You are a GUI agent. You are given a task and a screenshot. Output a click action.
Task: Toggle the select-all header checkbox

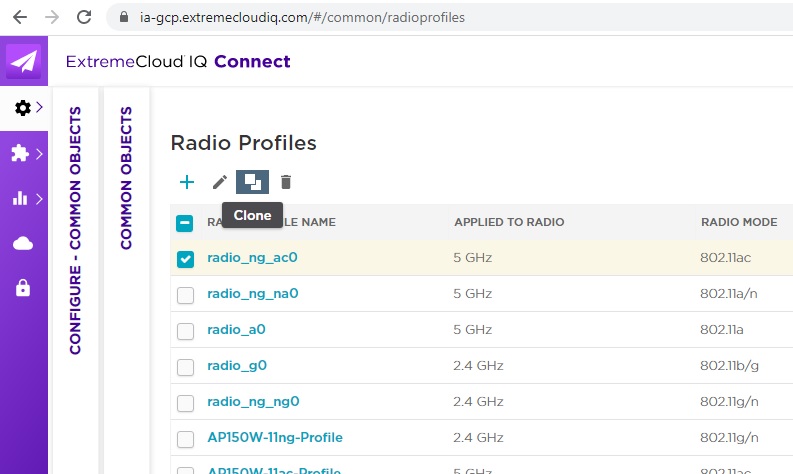[185, 223]
